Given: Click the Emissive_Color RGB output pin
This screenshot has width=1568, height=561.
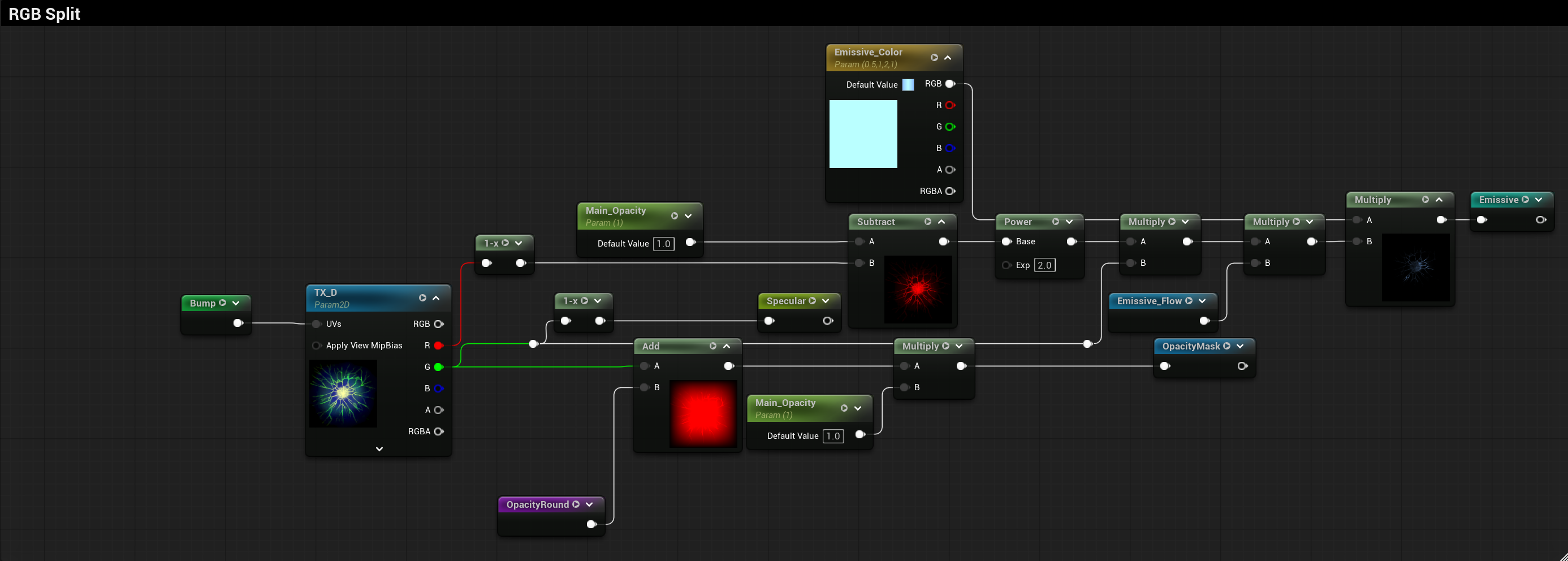Looking at the screenshot, I should point(950,84).
